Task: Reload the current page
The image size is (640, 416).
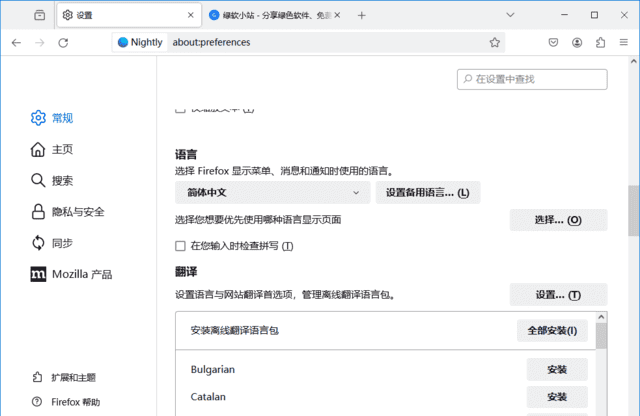Action: point(63,42)
